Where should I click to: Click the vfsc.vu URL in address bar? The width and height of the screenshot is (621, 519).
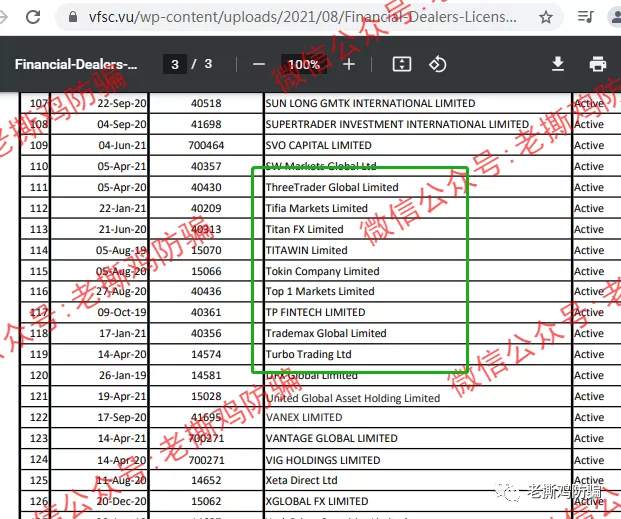click(303, 17)
